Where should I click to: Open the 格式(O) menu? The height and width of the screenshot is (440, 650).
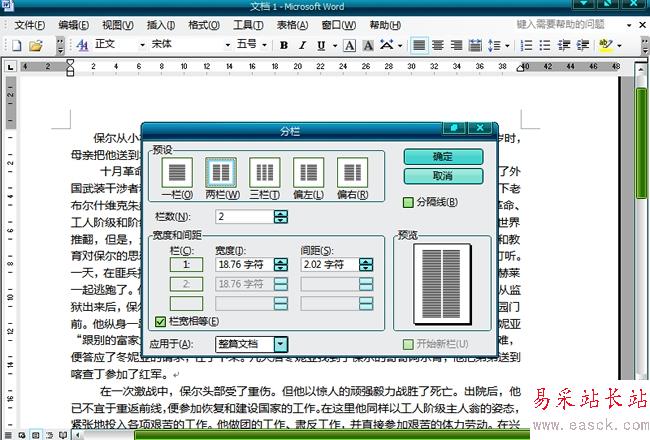pos(204,25)
